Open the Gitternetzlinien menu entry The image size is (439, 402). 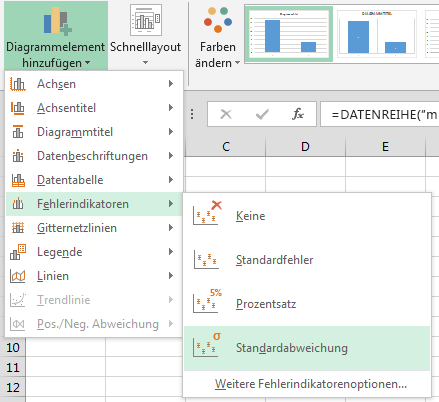94,228
